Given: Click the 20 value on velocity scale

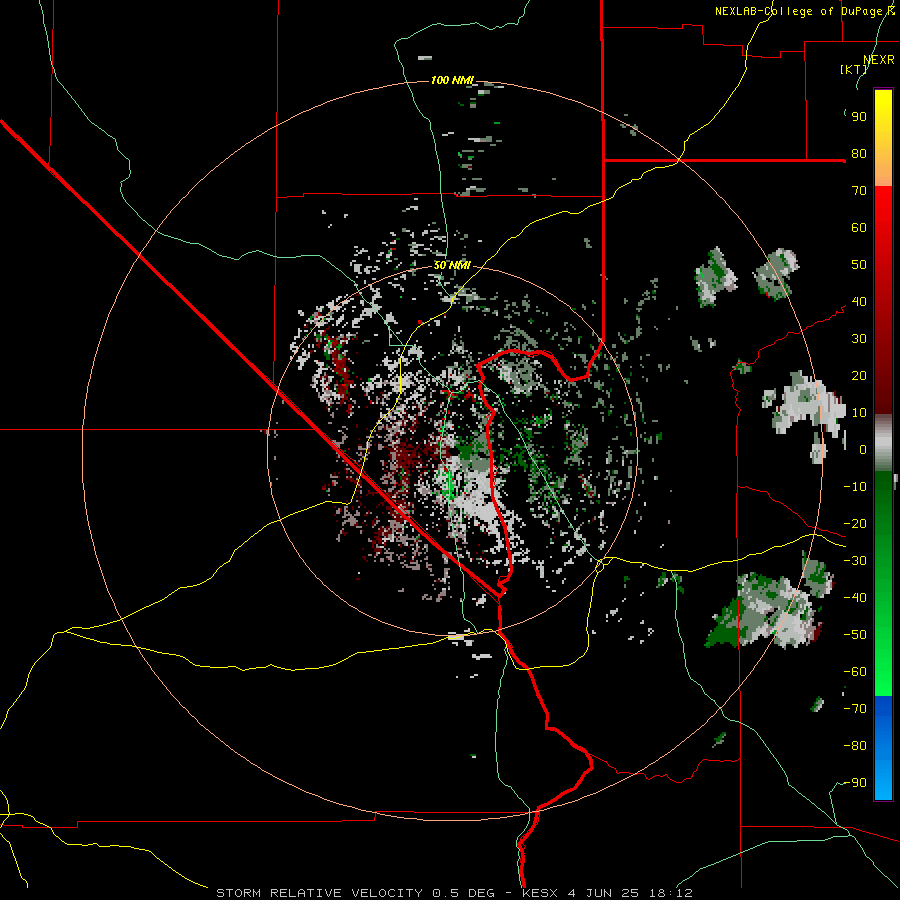Looking at the screenshot, I should pos(859,376).
